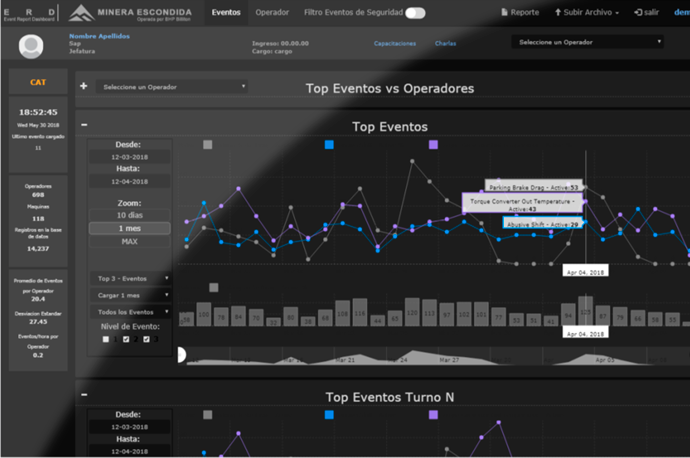Expand Top Eventos vs Operadores with plus icon
Viewport: 690px width, 458px height.
84,86
